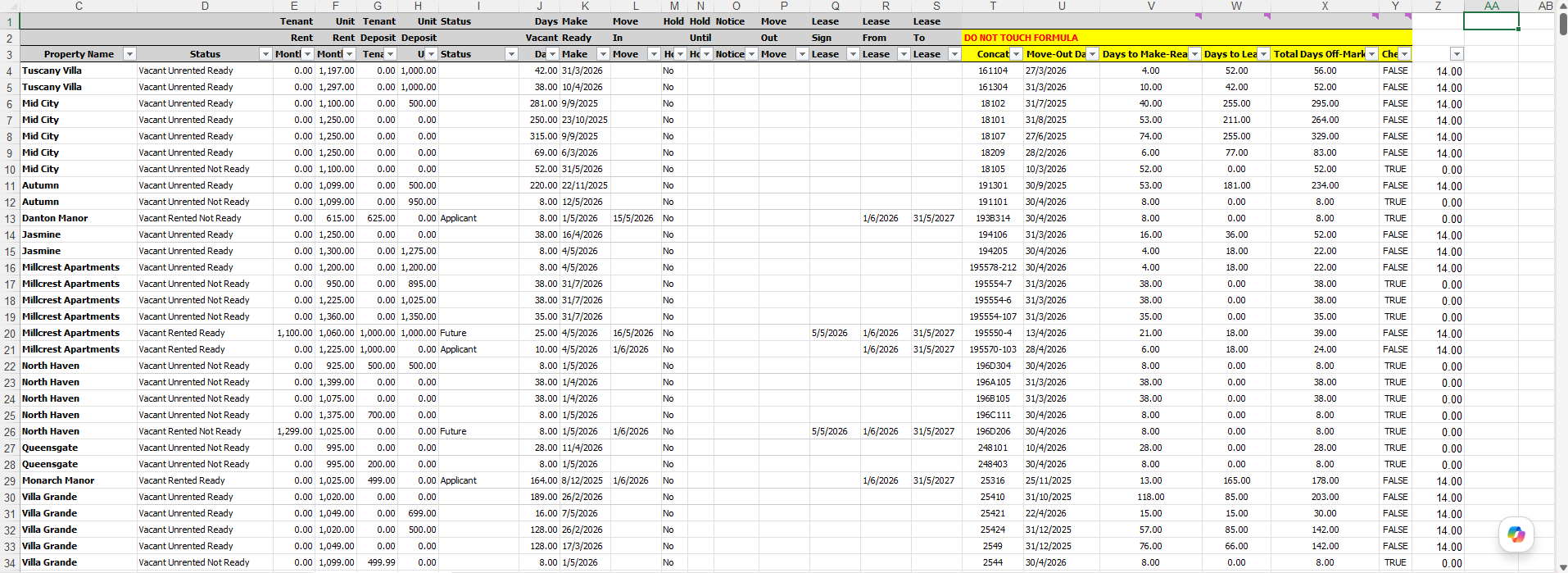This screenshot has height=573, width=1568.
Task: Select the move-out date cell 27/3/2026
Action: (x=1061, y=70)
